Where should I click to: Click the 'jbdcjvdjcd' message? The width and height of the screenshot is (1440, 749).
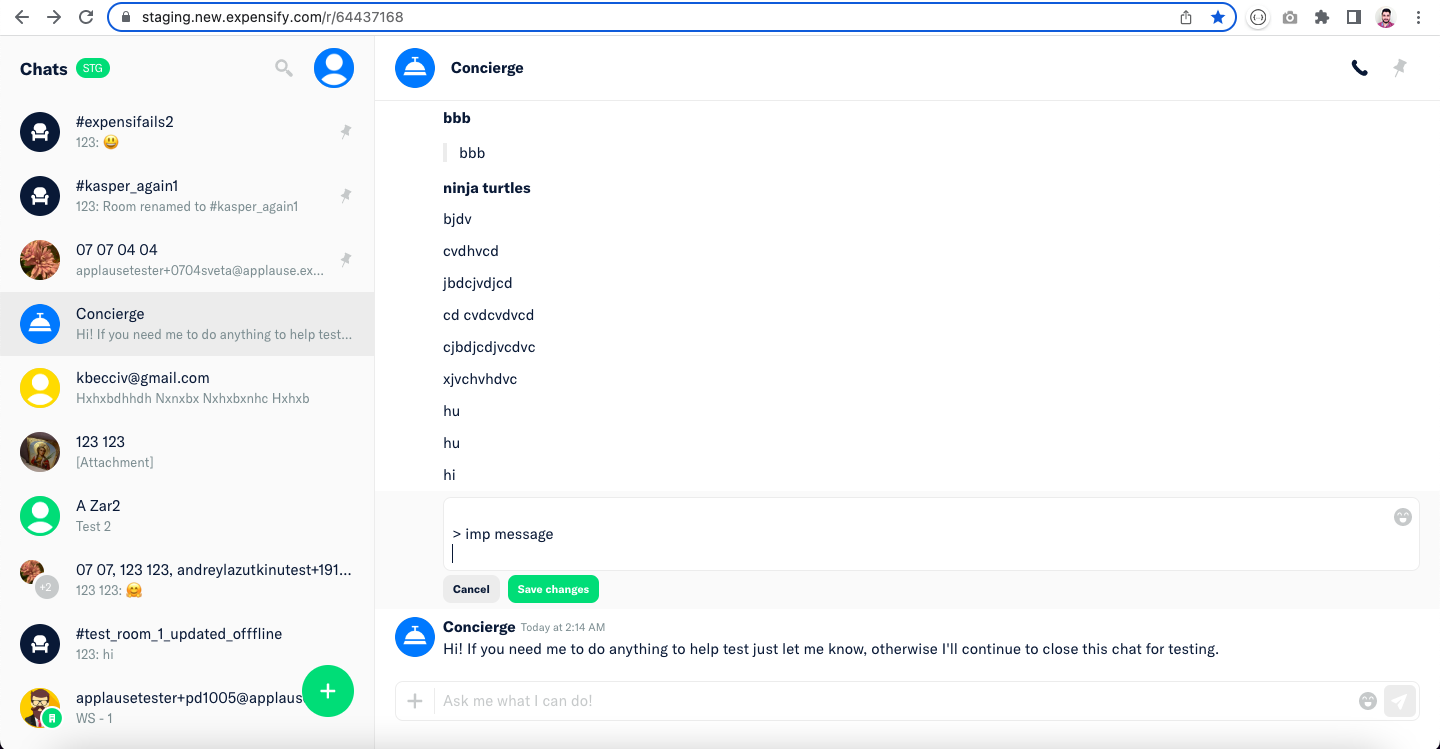478,283
